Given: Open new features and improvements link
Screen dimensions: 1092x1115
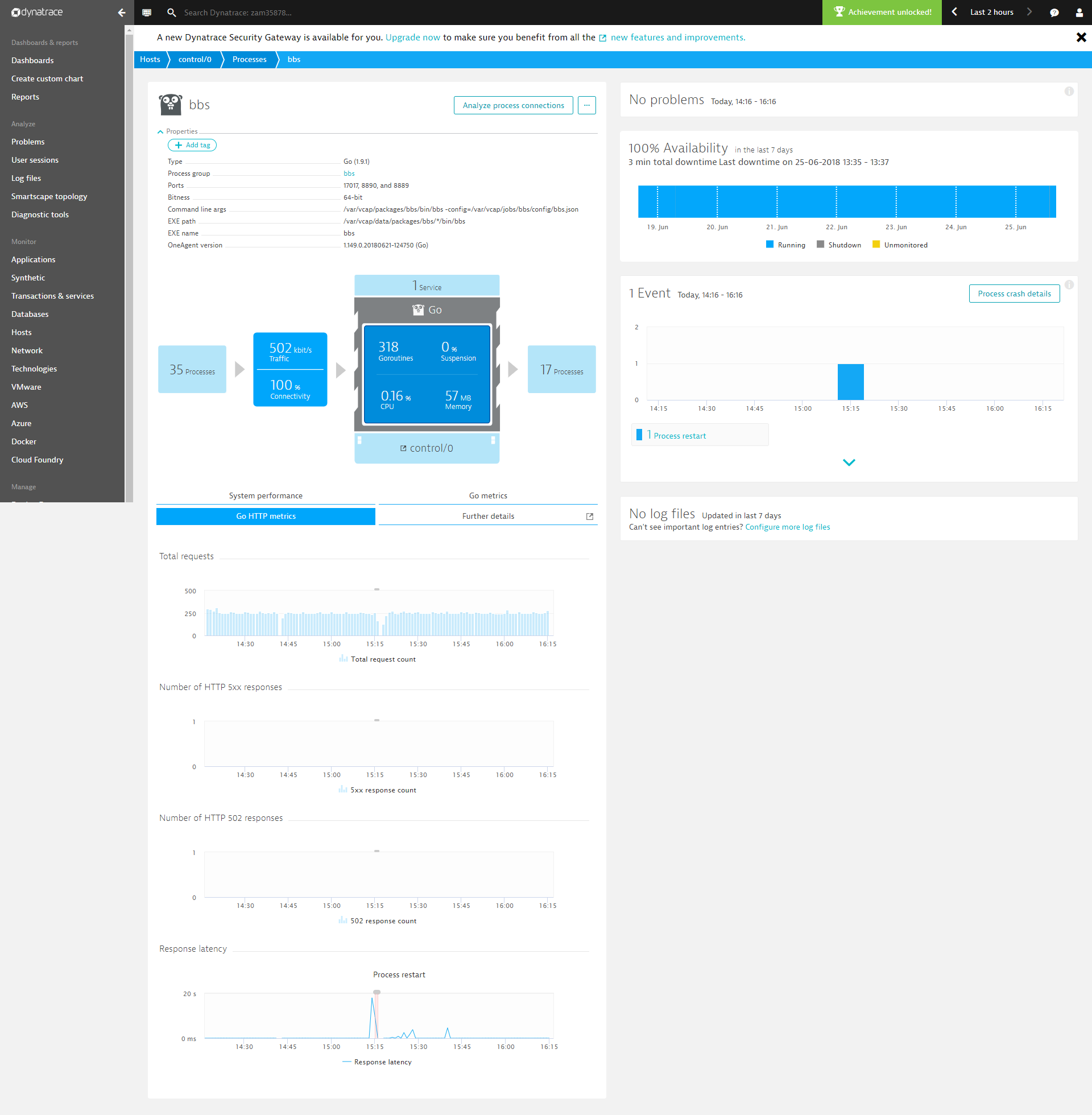Looking at the screenshot, I should 678,38.
